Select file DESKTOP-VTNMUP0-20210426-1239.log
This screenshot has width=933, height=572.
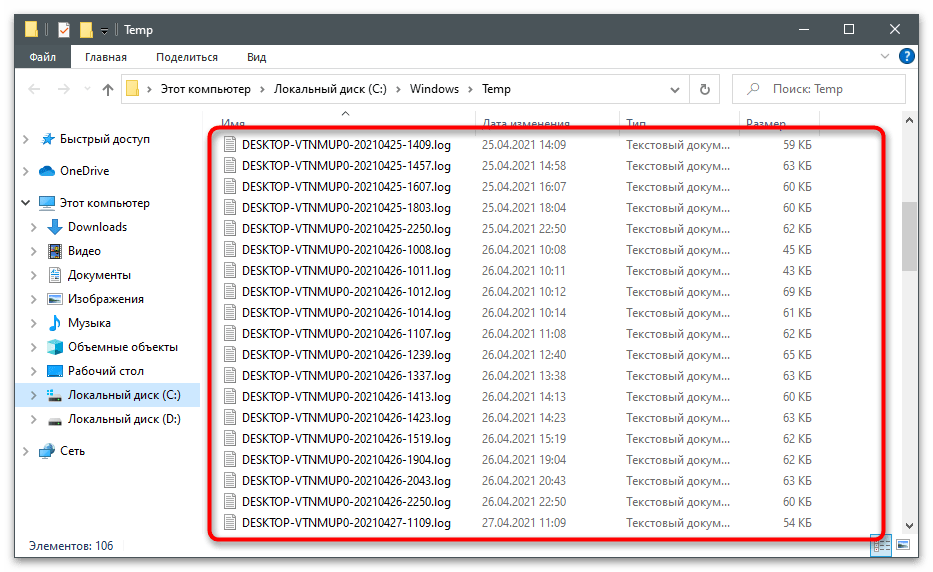coord(346,355)
